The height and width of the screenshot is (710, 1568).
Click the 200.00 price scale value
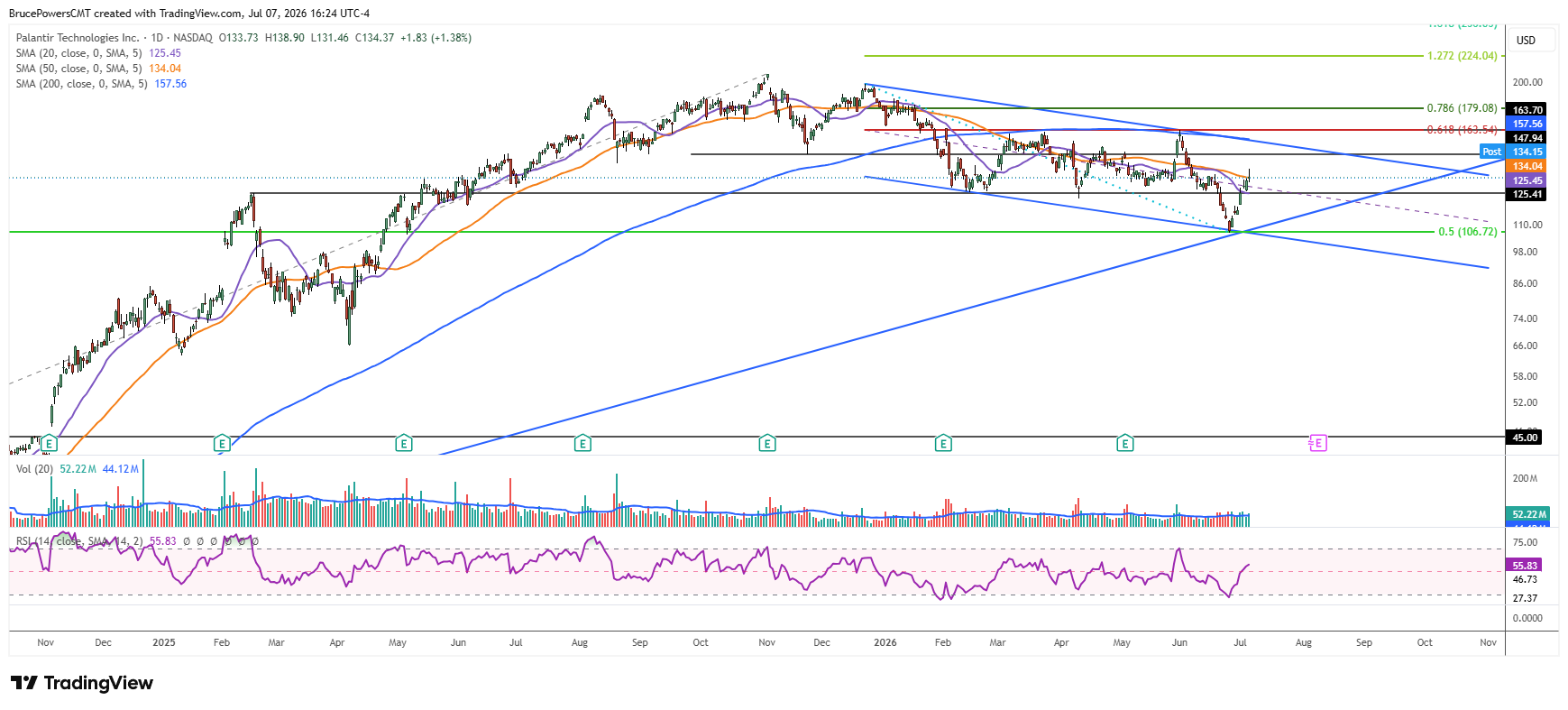tap(1527, 82)
